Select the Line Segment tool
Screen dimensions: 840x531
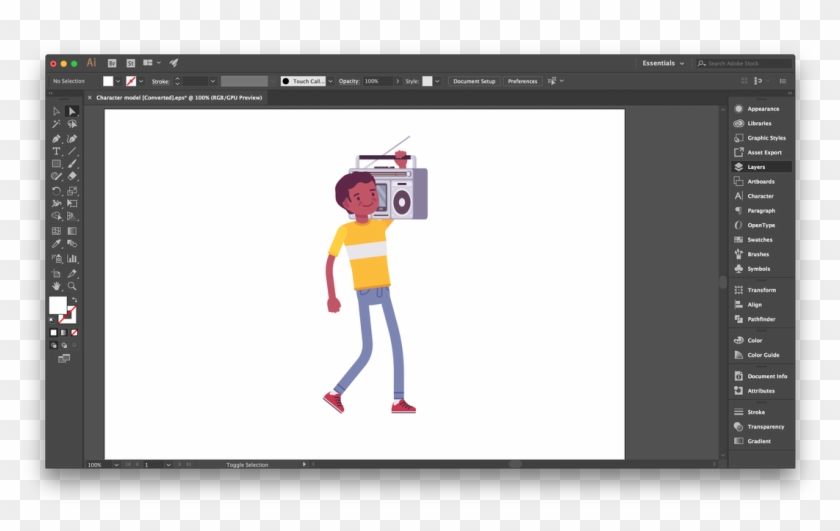pyautogui.click(x=72, y=151)
